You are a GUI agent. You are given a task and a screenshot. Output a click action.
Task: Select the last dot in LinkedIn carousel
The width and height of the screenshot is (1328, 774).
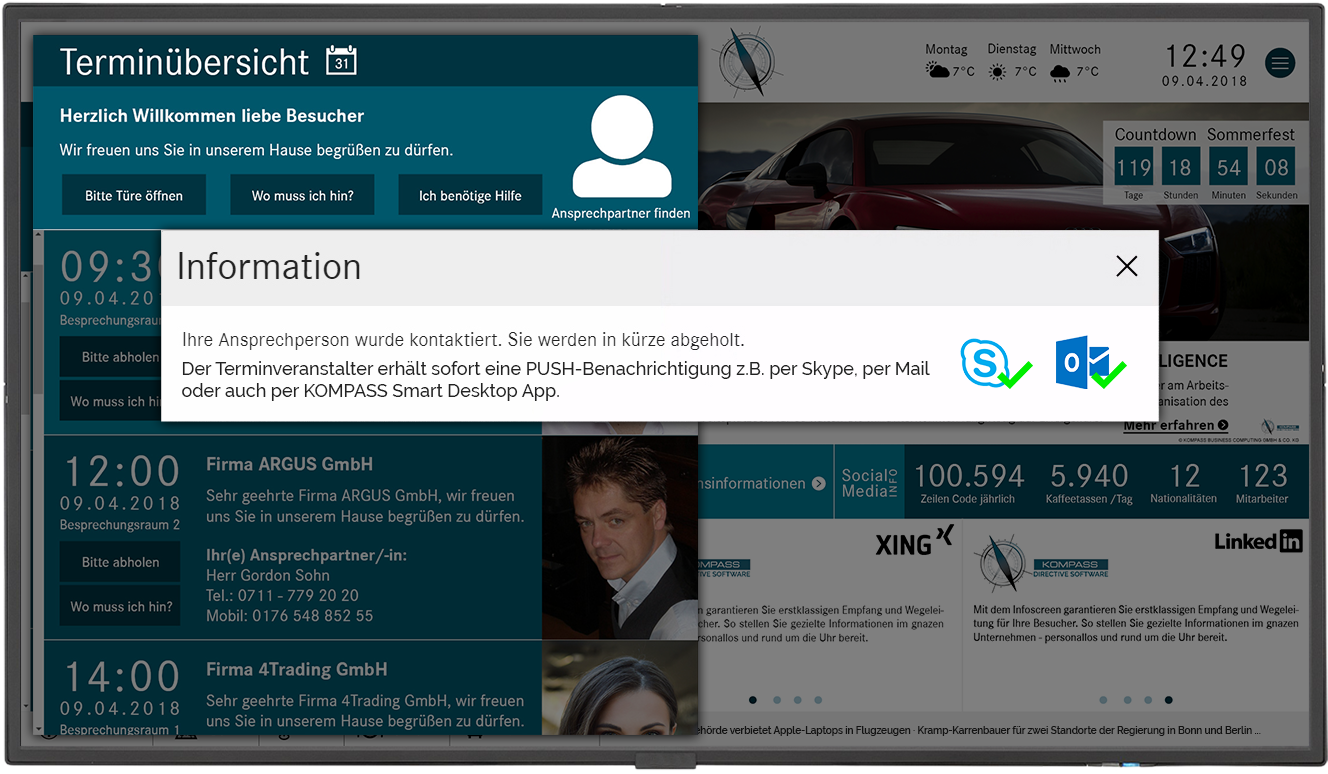tap(1168, 700)
